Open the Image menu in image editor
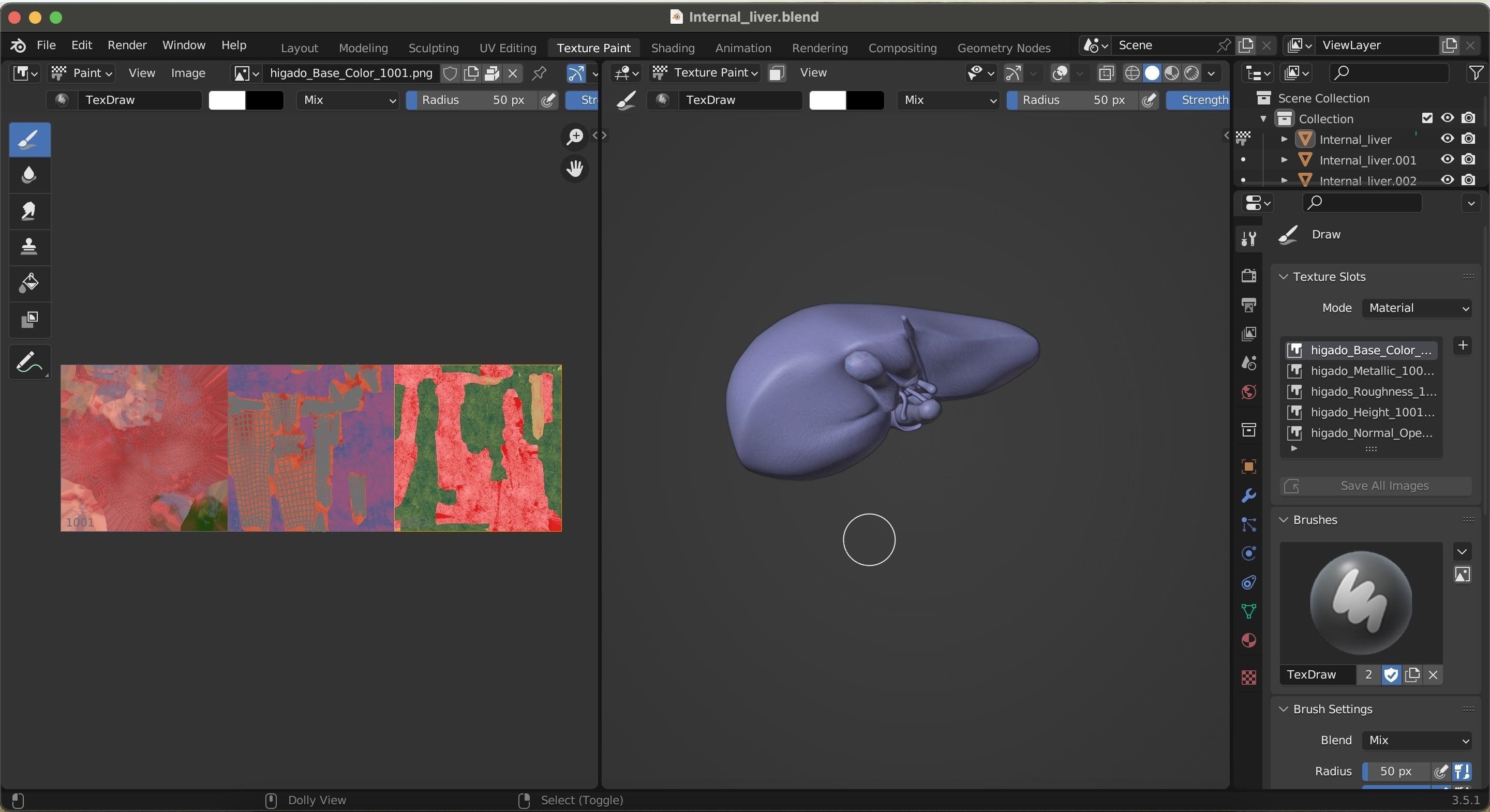1490x812 pixels. pos(188,73)
